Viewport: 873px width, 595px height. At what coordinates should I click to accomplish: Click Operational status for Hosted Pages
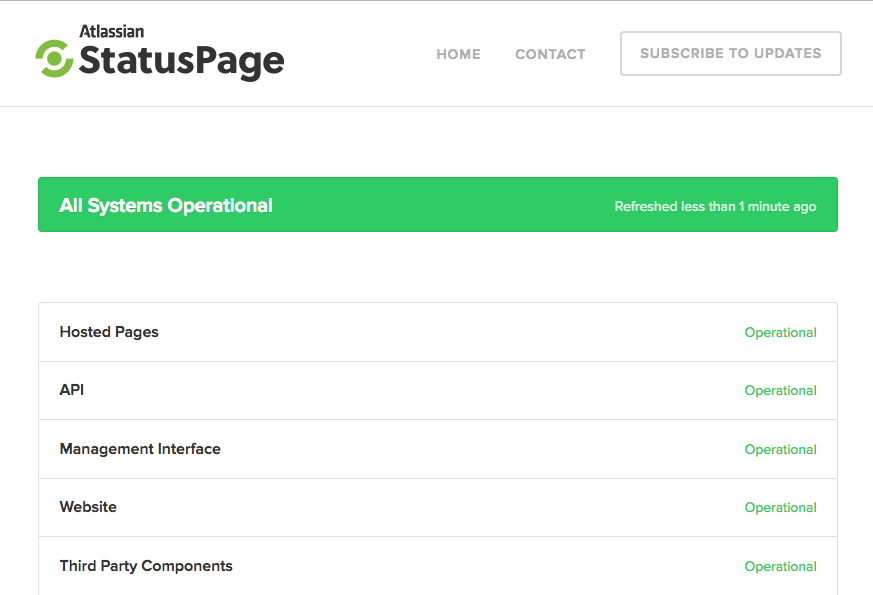pos(780,333)
